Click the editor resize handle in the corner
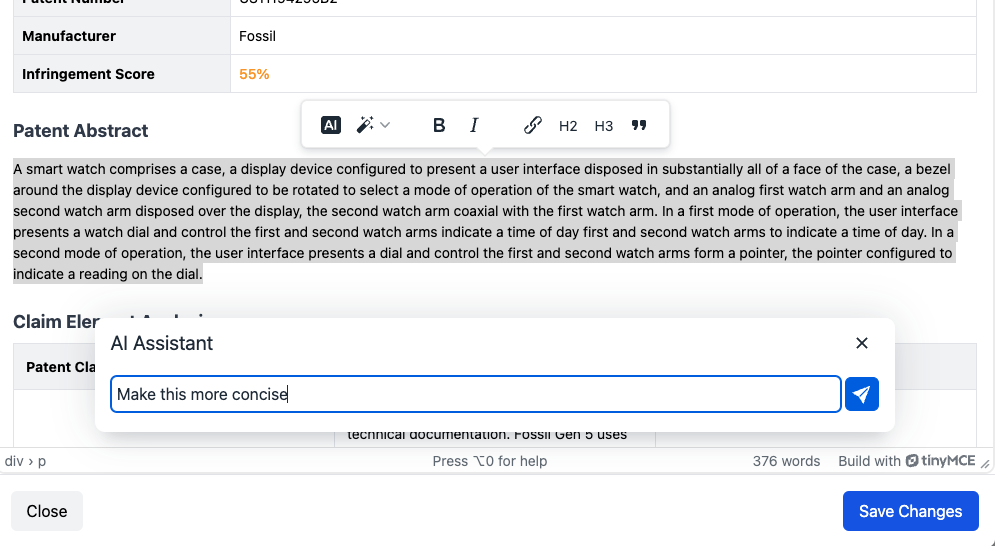This screenshot has height=546, width=995. 986,462
